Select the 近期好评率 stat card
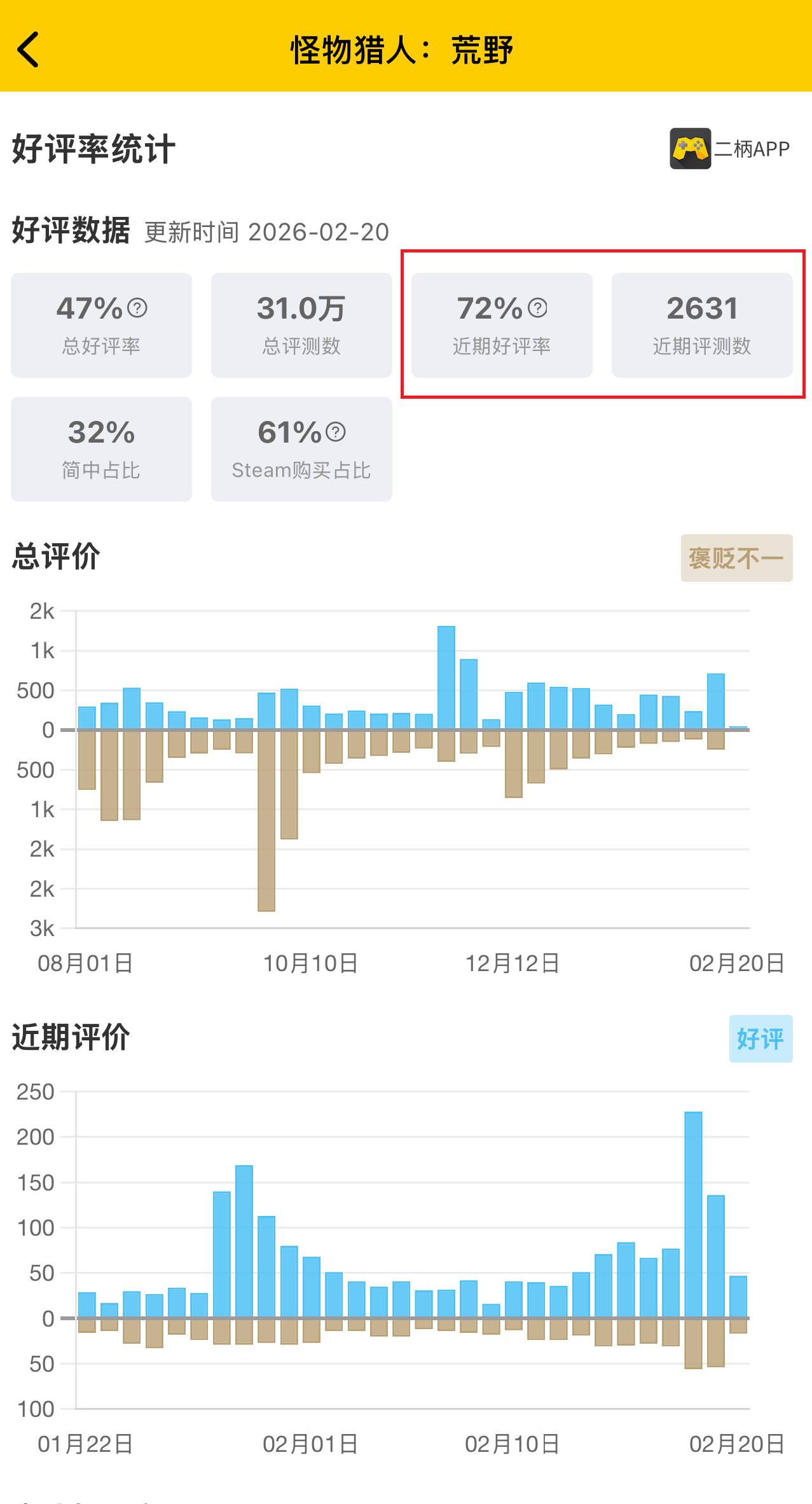 click(502, 326)
